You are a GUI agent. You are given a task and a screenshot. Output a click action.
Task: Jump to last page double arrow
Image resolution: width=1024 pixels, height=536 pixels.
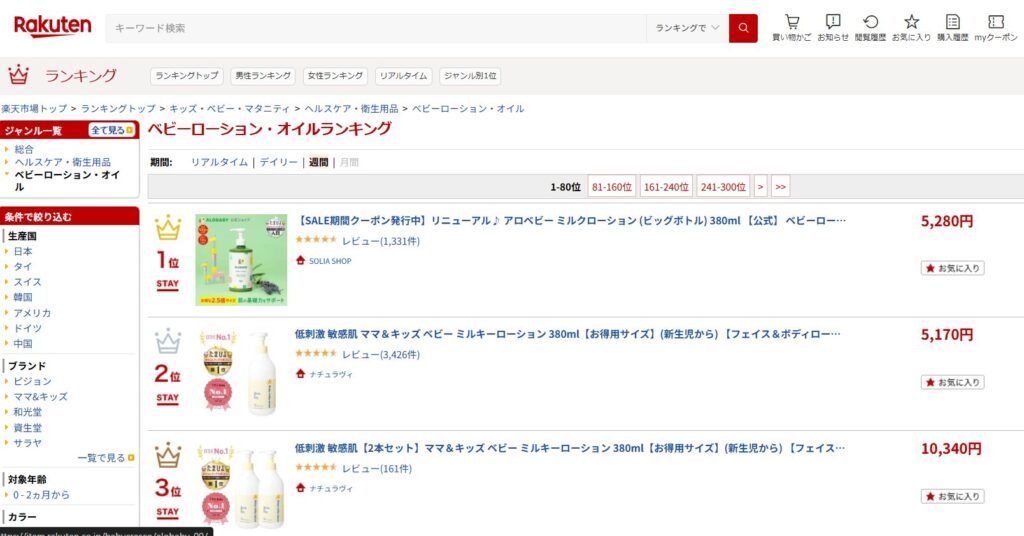(780, 187)
